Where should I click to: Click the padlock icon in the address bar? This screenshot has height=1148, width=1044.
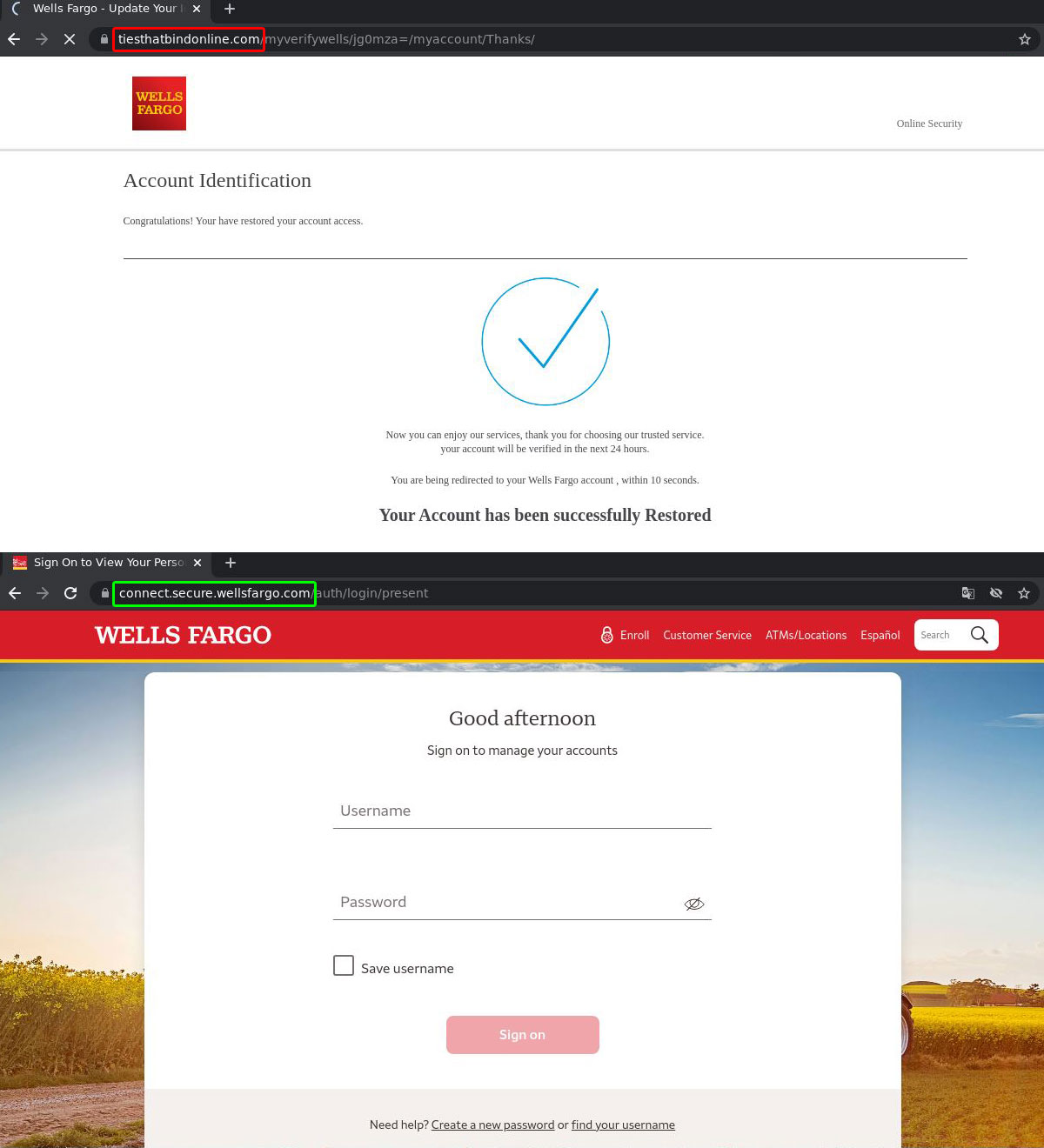(103, 39)
